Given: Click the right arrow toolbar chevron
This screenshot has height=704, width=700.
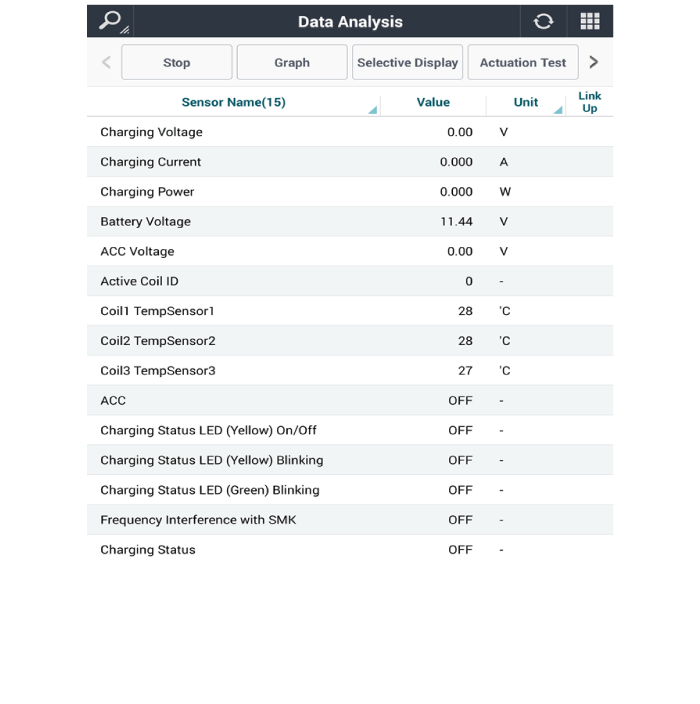Looking at the screenshot, I should pos(594,62).
